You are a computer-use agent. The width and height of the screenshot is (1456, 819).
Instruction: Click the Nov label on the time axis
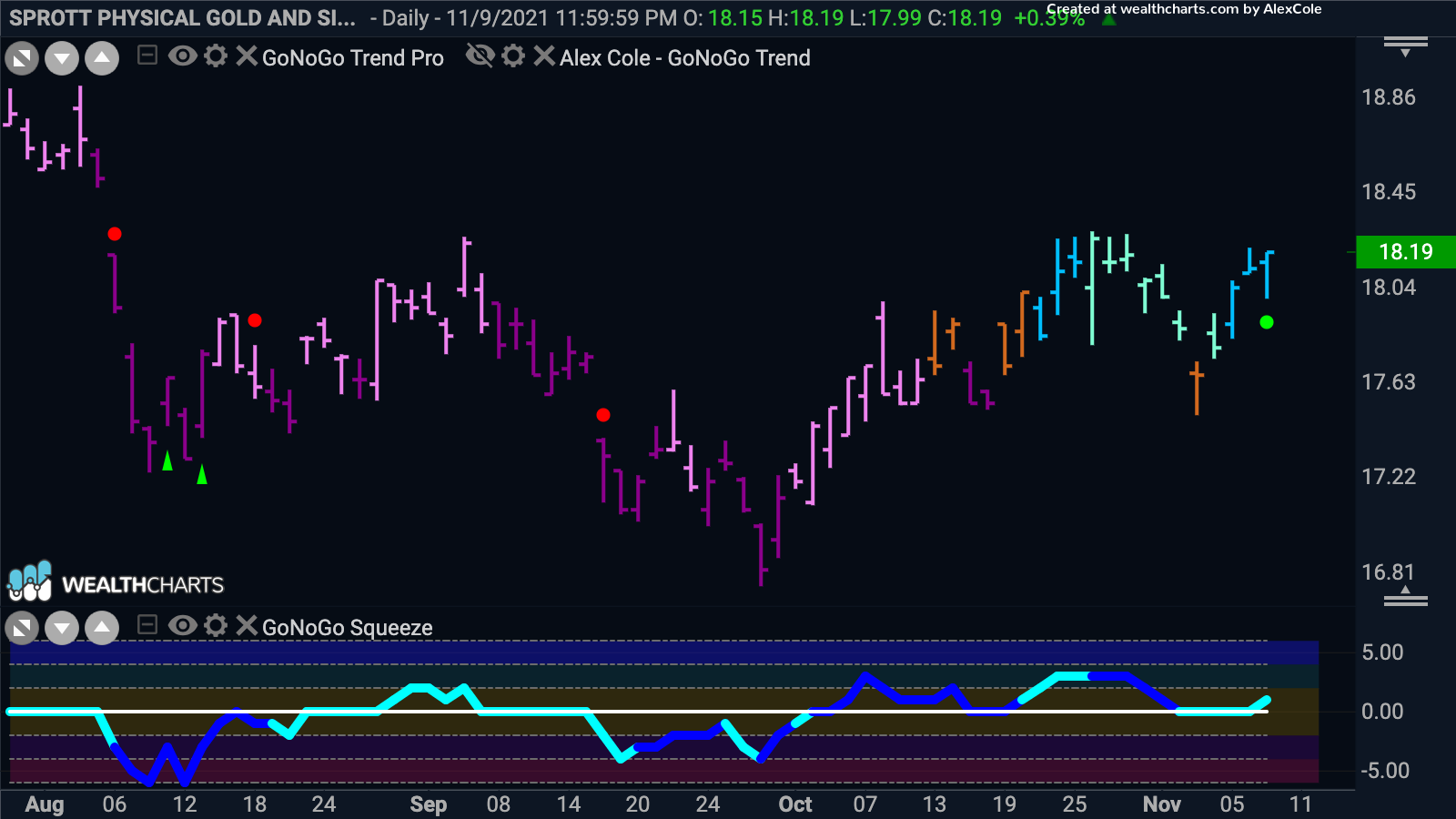(x=1162, y=804)
